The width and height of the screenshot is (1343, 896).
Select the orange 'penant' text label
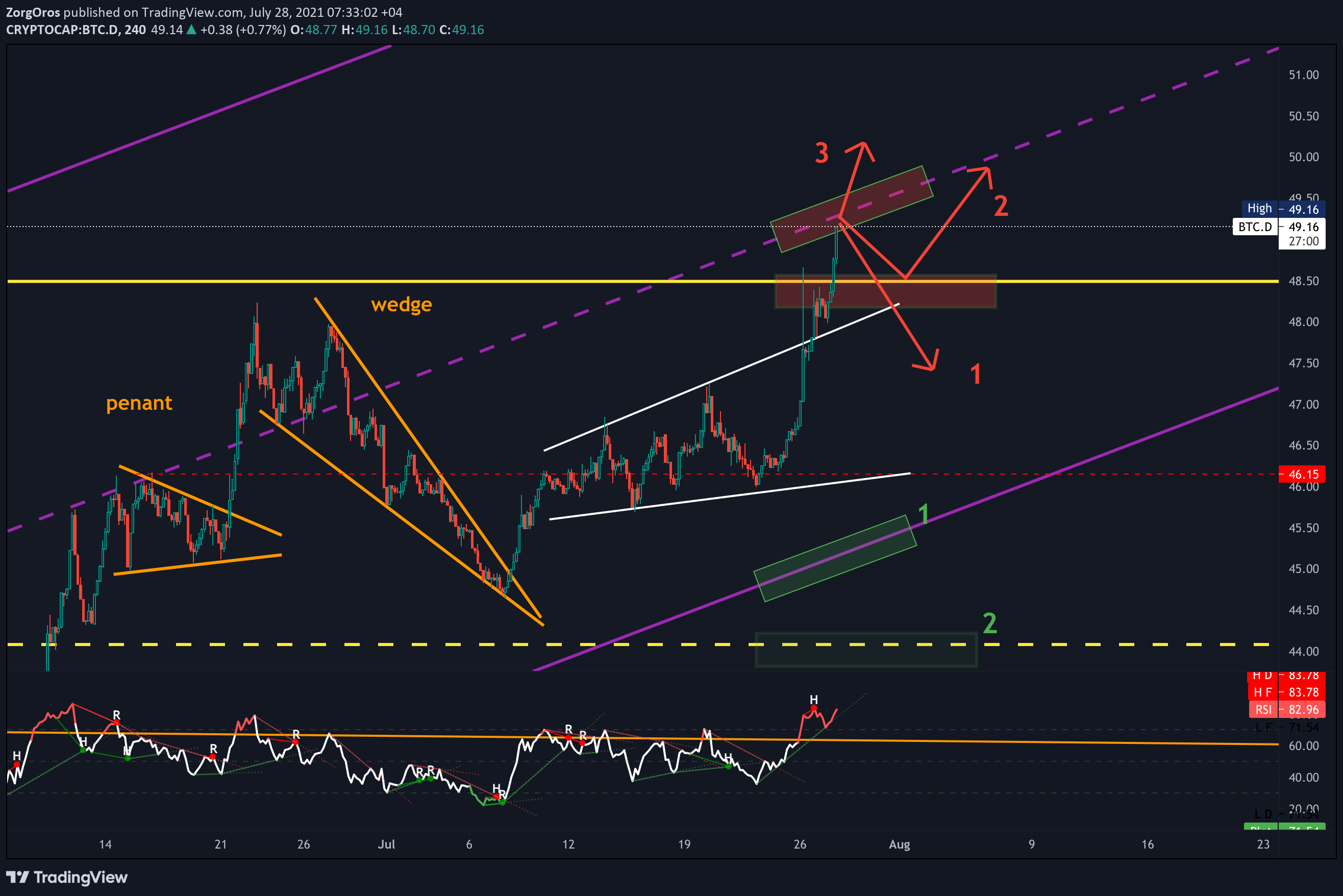[x=139, y=404]
